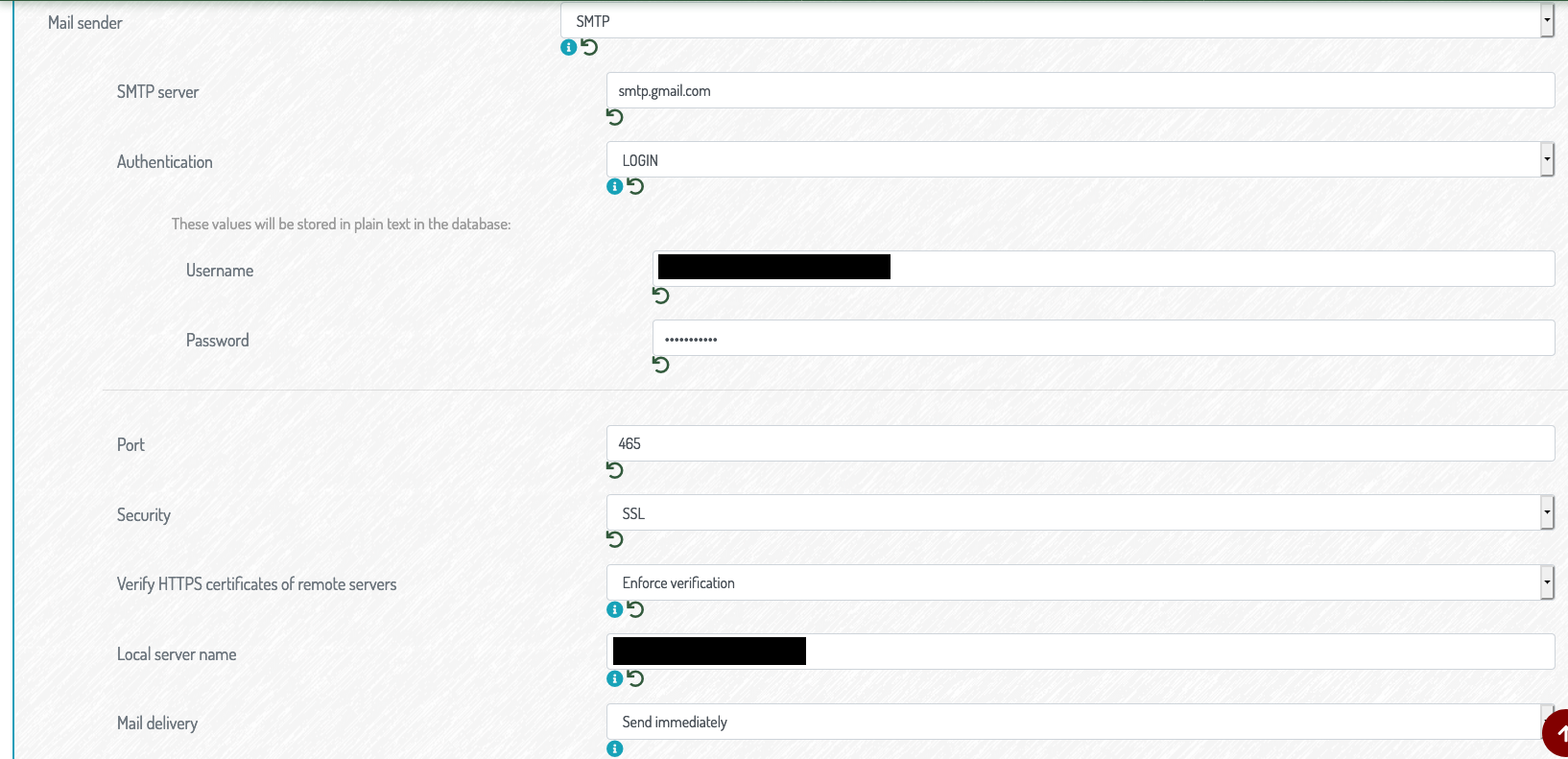Reset the SMTP server field to default
Image resolution: width=1568 pixels, height=759 pixels.
(x=615, y=117)
